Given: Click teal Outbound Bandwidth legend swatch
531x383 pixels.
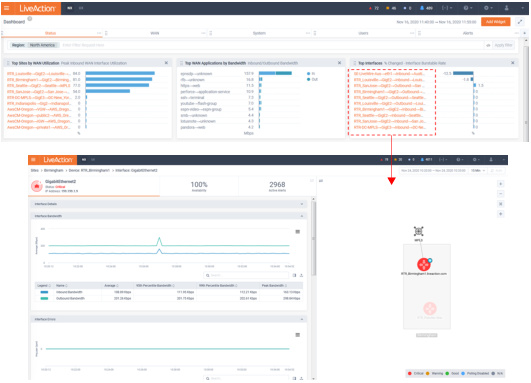Looking at the screenshot, I should coord(44,298).
